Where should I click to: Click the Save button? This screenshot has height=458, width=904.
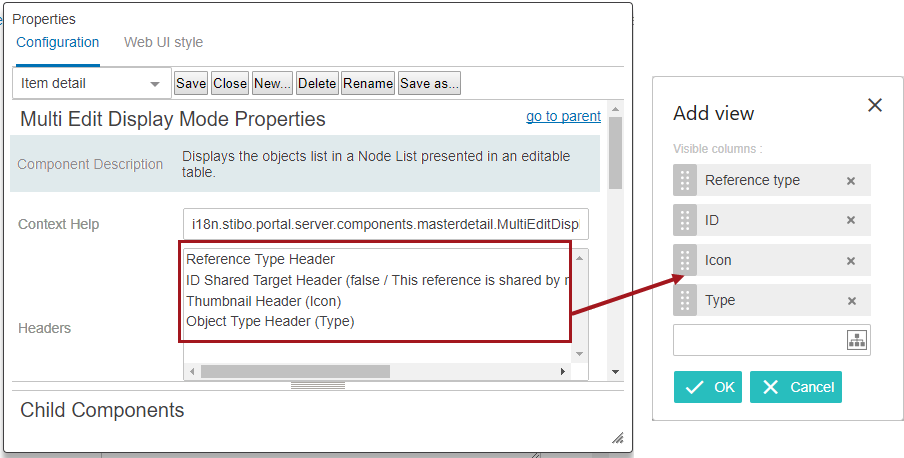tap(191, 84)
